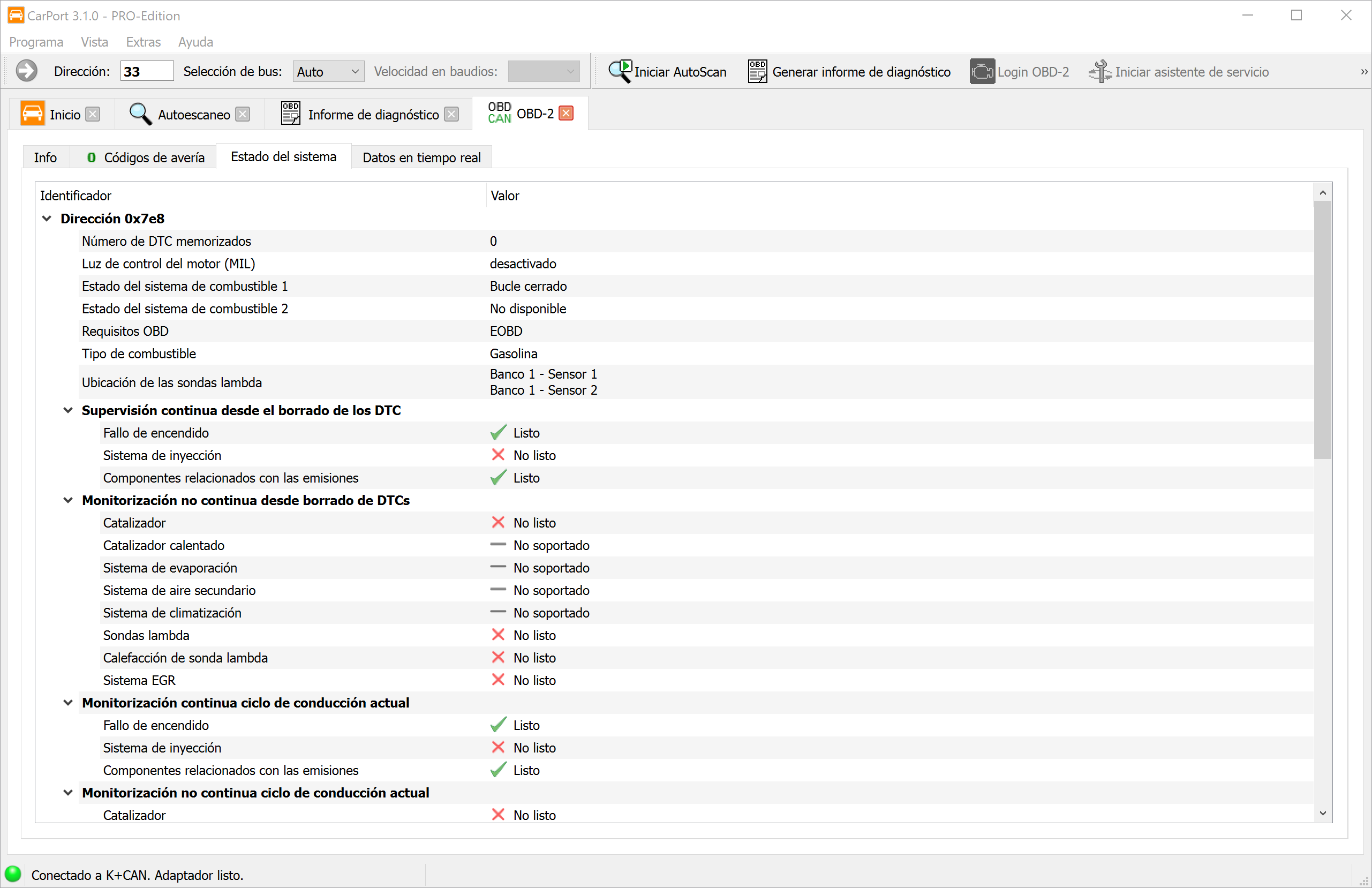Switch to Datos en tiempo real tab
The width and height of the screenshot is (1372, 888).
tap(421, 157)
